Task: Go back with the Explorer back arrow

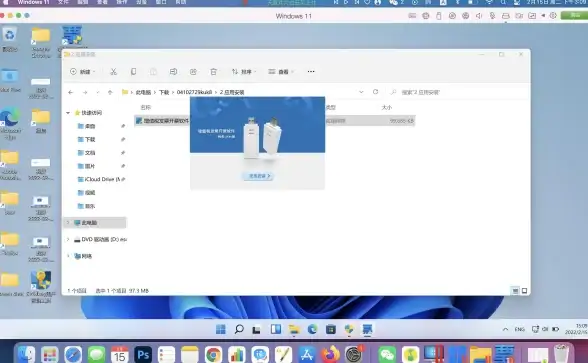Action: 70,92
